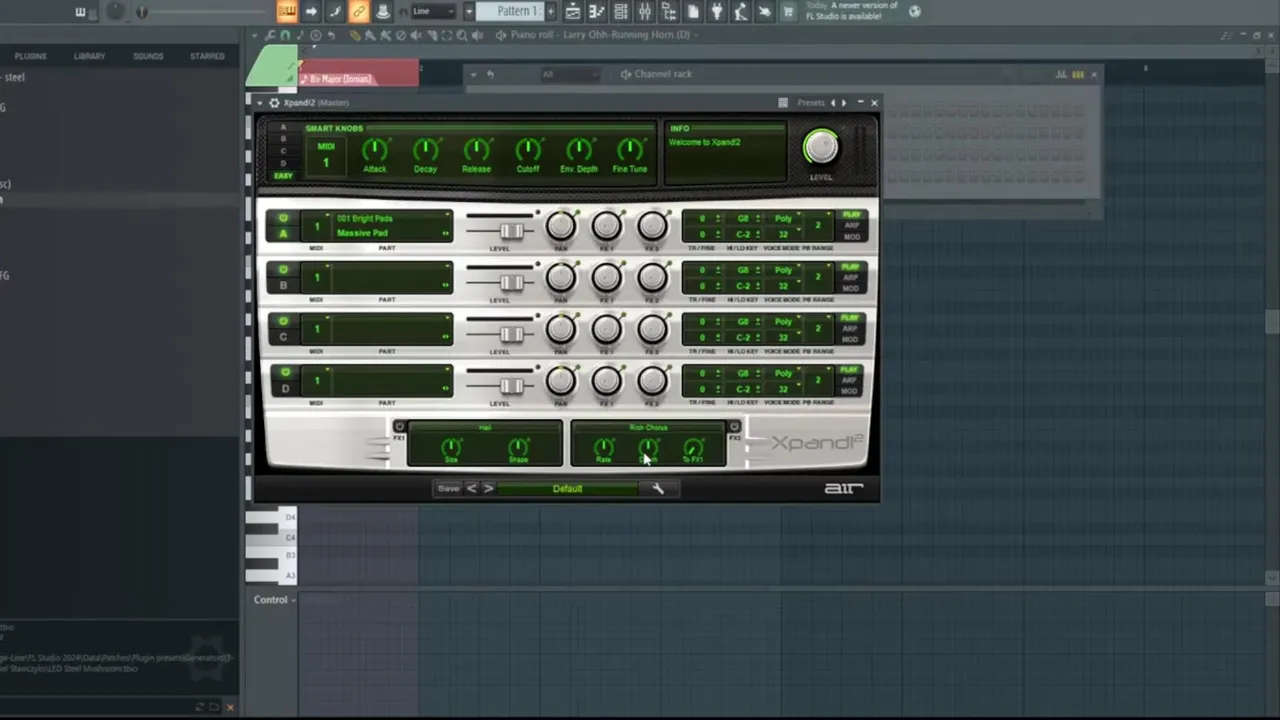The image size is (1280, 720).
Task: Open the Channel rack from the top toolbar
Action: click(x=620, y=11)
